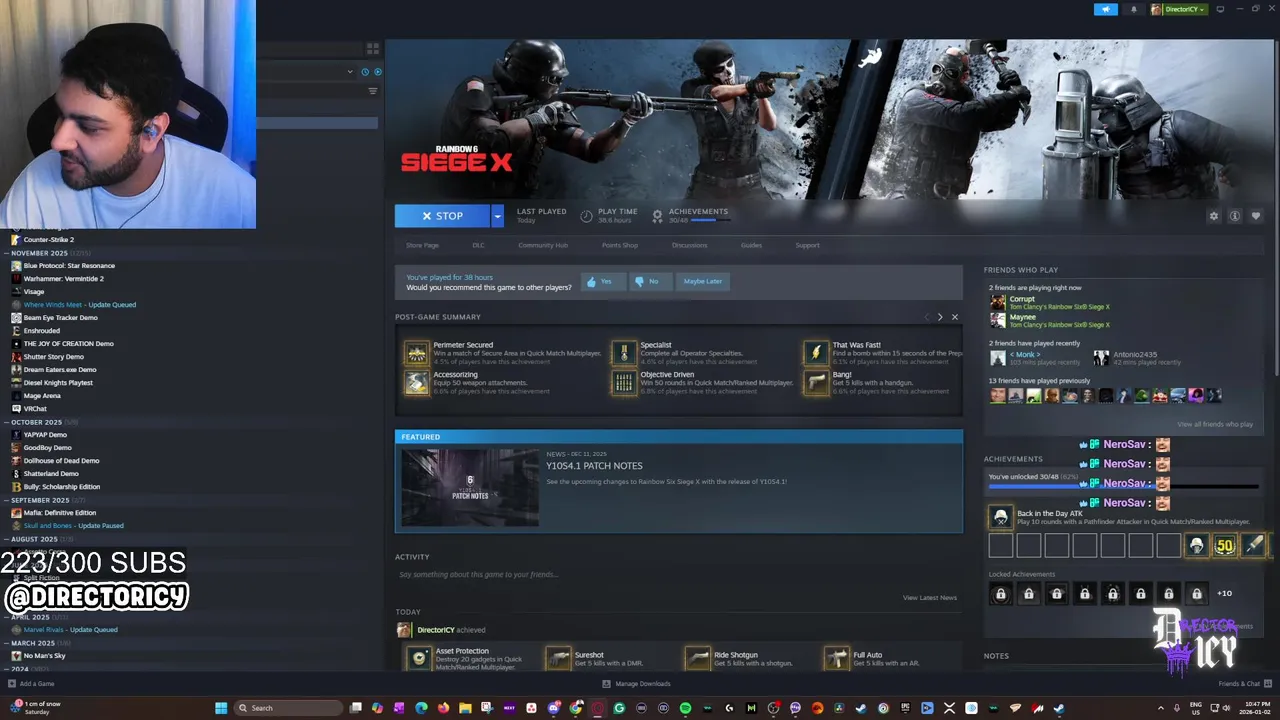Click View Latest News link

click(x=930, y=598)
